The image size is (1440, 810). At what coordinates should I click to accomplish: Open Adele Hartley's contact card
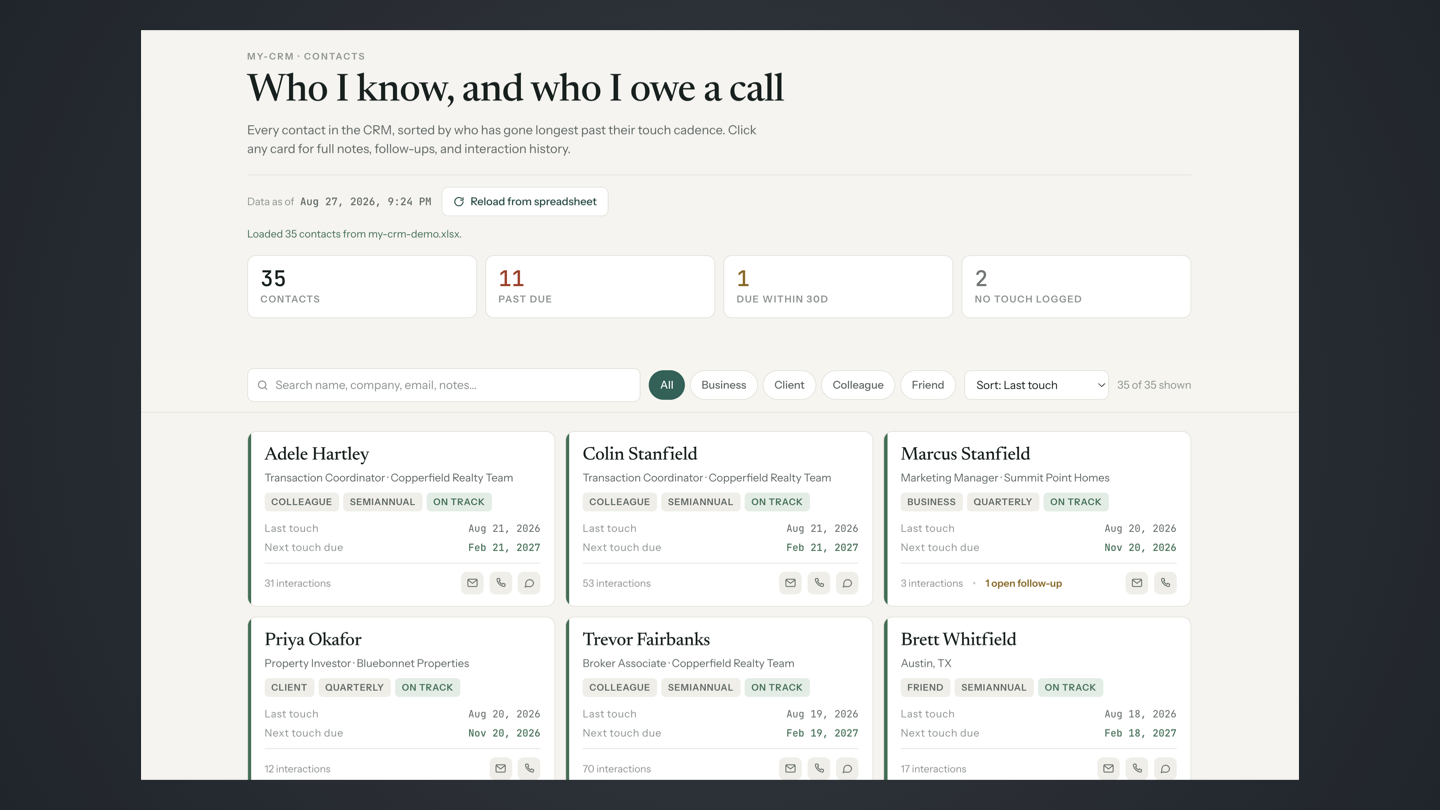coord(401,519)
